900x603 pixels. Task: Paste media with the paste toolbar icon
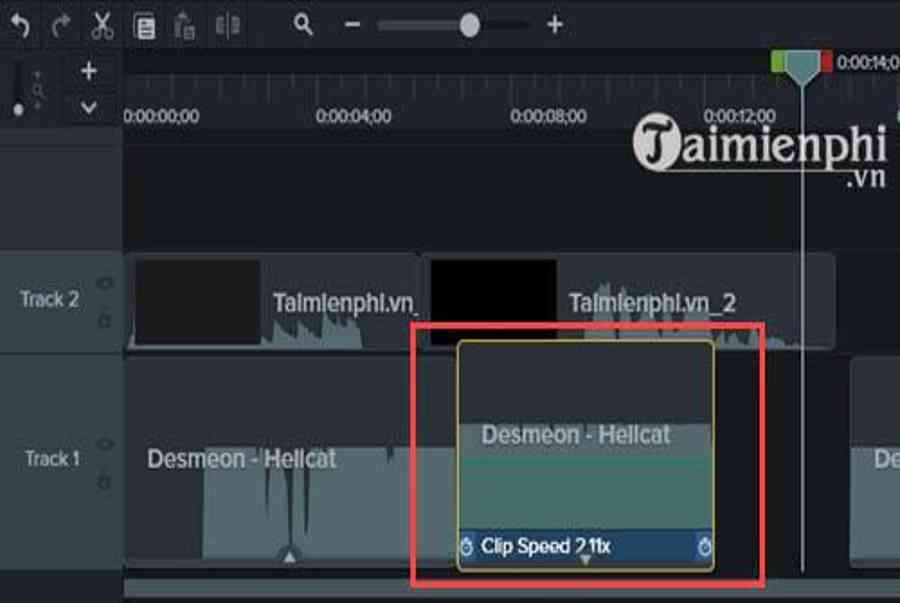(x=185, y=26)
